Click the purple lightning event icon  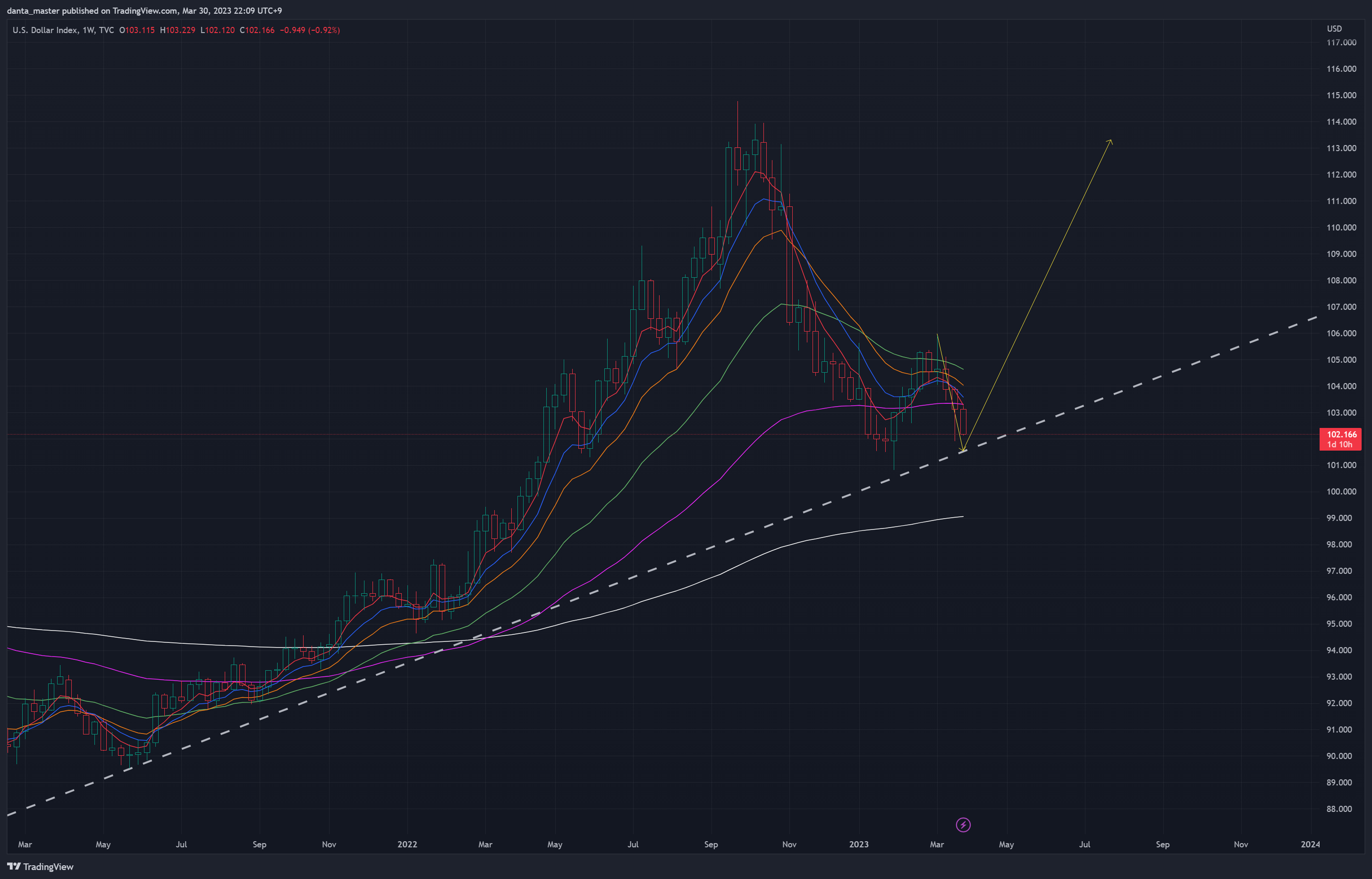[x=963, y=825]
